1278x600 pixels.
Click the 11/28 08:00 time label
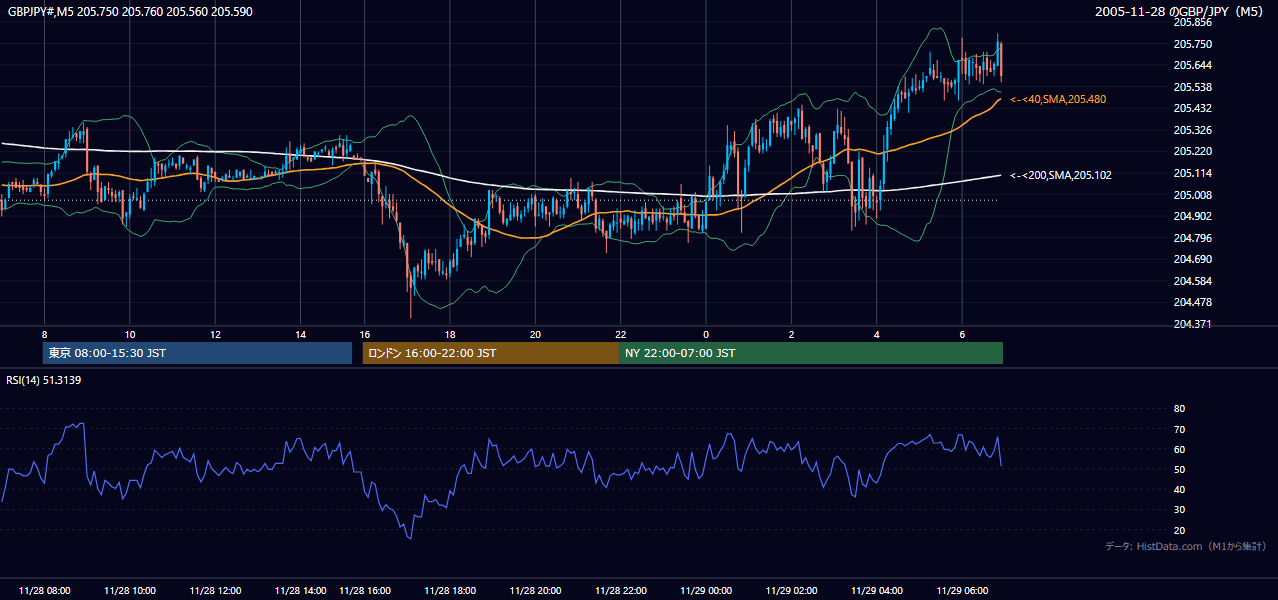[44, 590]
